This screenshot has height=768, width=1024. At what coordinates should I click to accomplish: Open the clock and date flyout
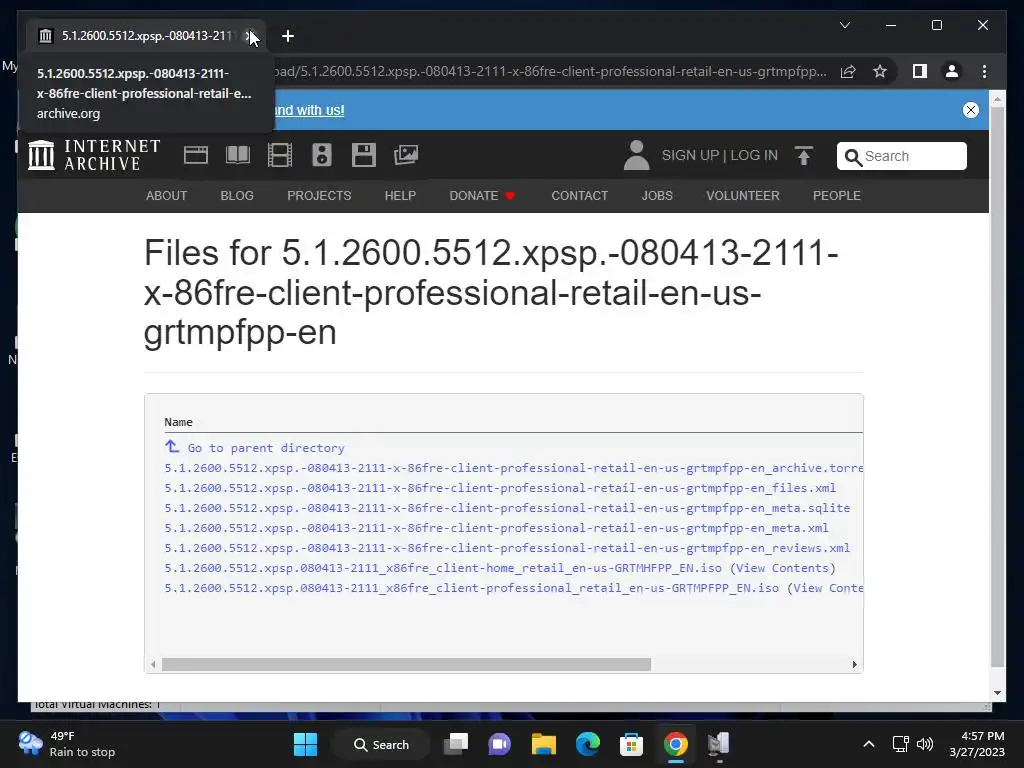(x=977, y=744)
